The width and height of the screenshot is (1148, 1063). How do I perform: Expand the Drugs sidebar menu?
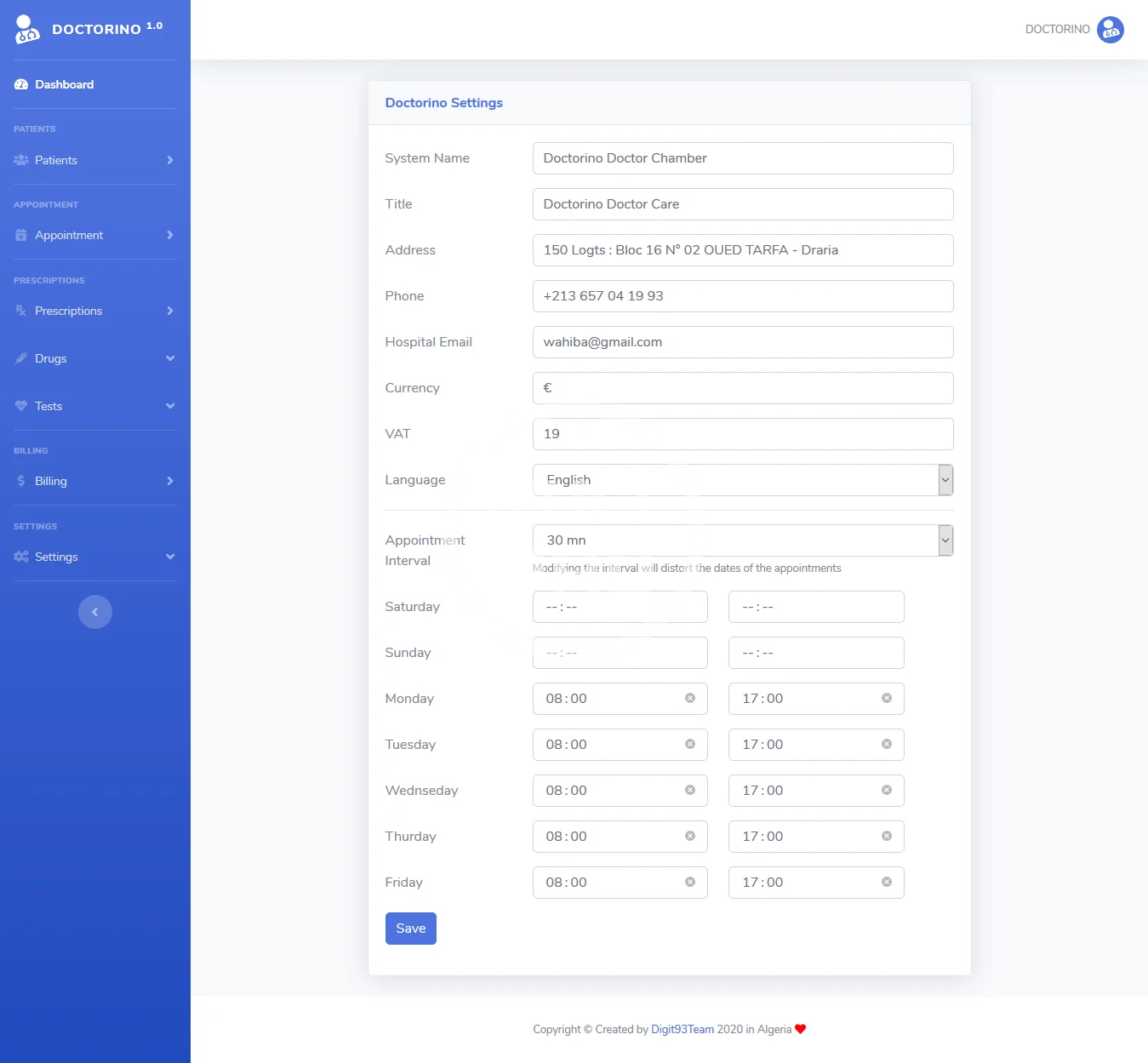coord(94,358)
